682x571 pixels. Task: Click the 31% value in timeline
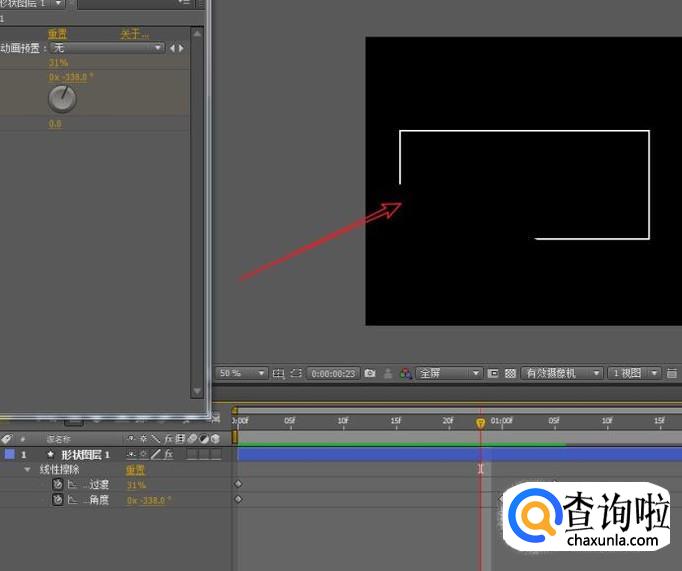pyautogui.click(x=136, y=485)
